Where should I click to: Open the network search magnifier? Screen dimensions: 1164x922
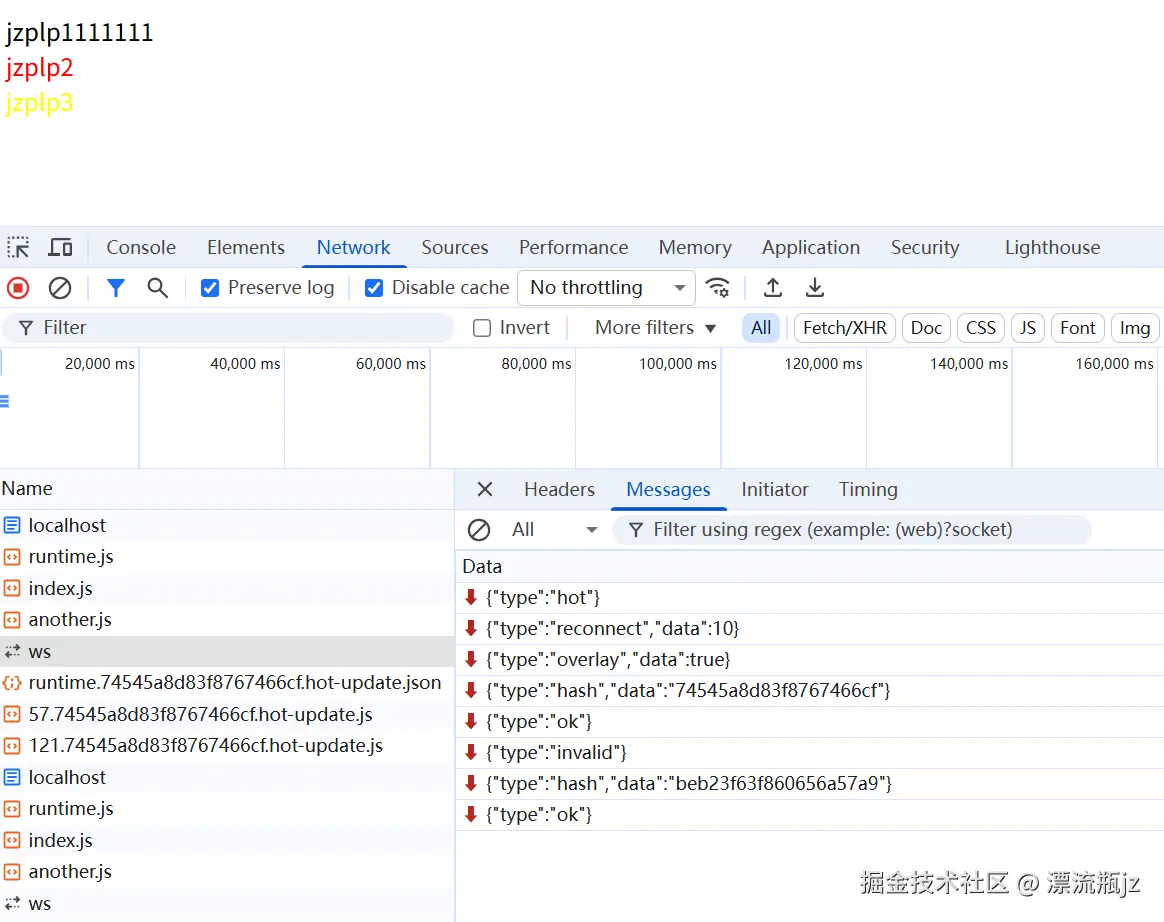click(x=157, y=287)
